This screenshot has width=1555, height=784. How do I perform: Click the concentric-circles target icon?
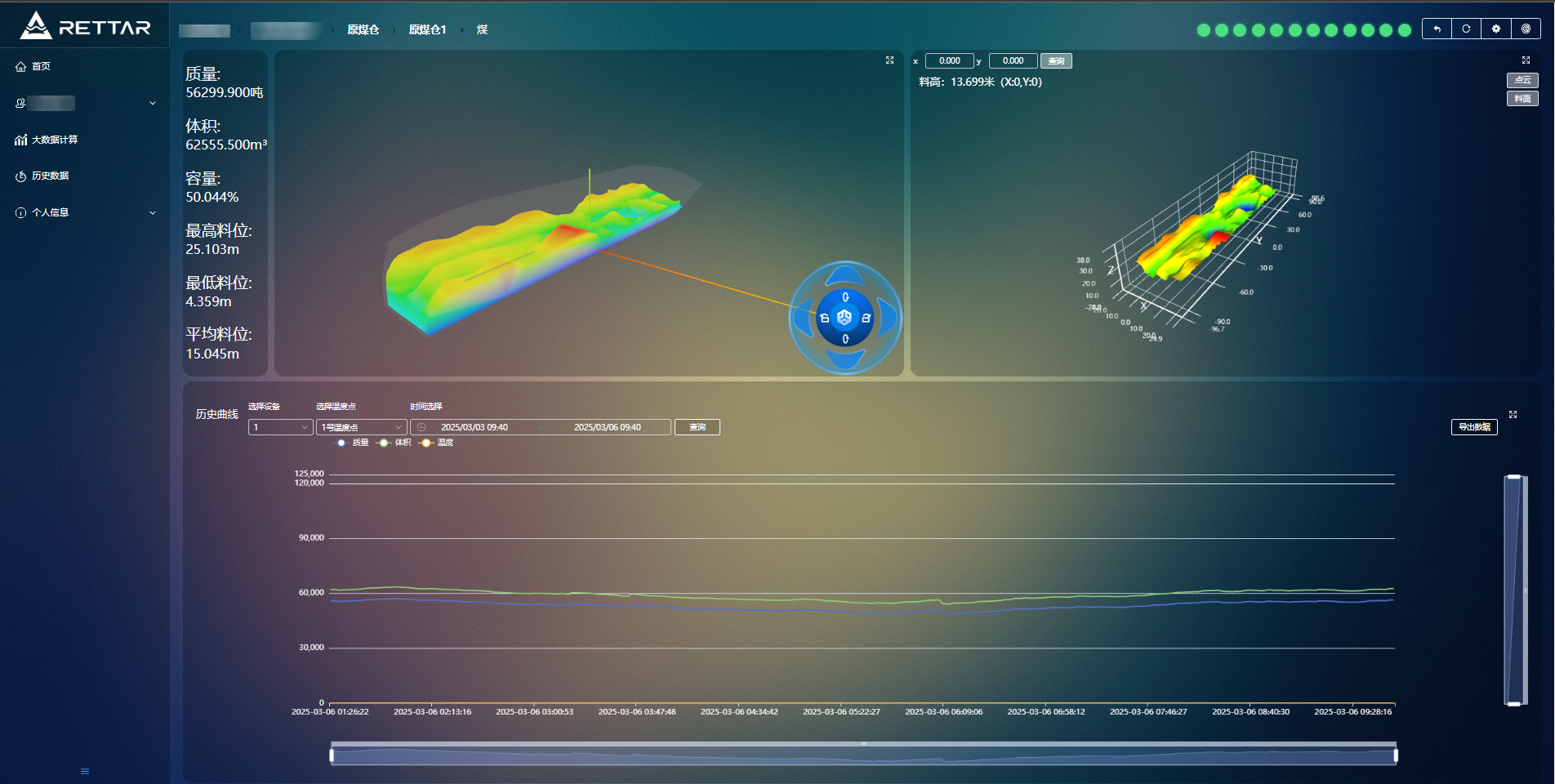click(1526, 29)
